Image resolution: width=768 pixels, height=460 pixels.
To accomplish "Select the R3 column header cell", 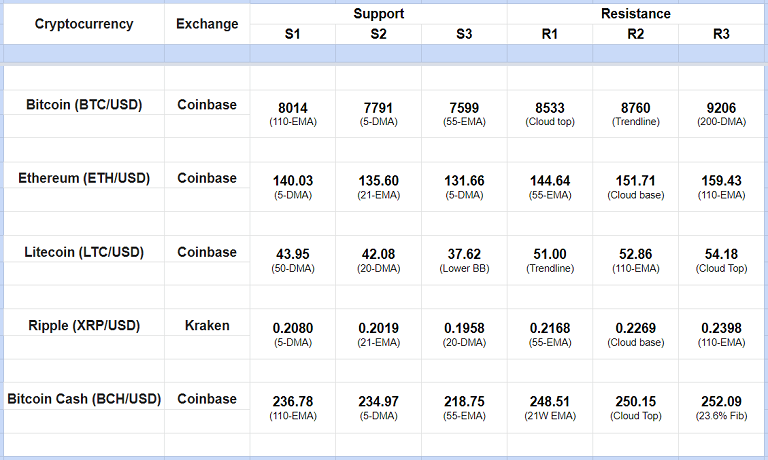I will tap(721, 34).
